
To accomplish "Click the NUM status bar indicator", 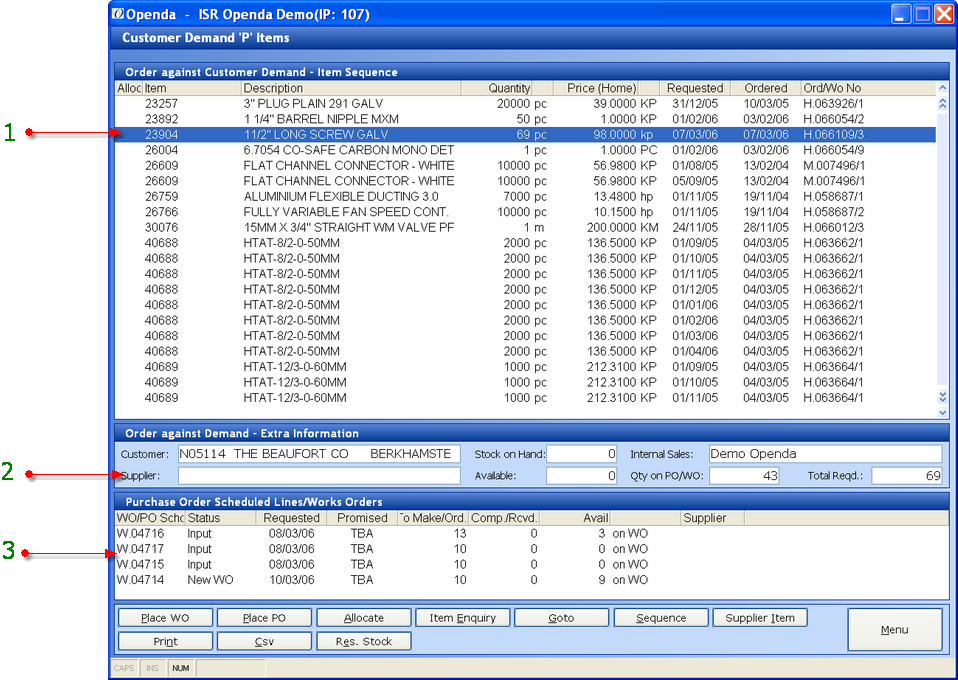I will click(x=181, y=668).
